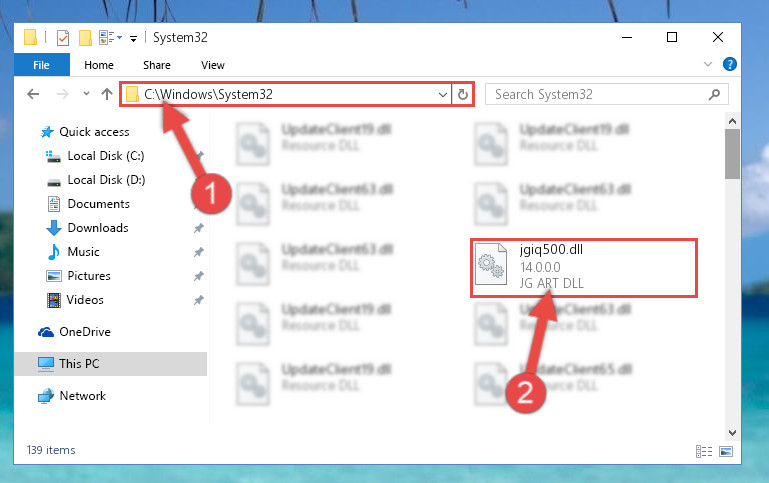Expand the ribbon with the chevron
The width and height of the screenshot is (769, 483).
tap(707, 64)
